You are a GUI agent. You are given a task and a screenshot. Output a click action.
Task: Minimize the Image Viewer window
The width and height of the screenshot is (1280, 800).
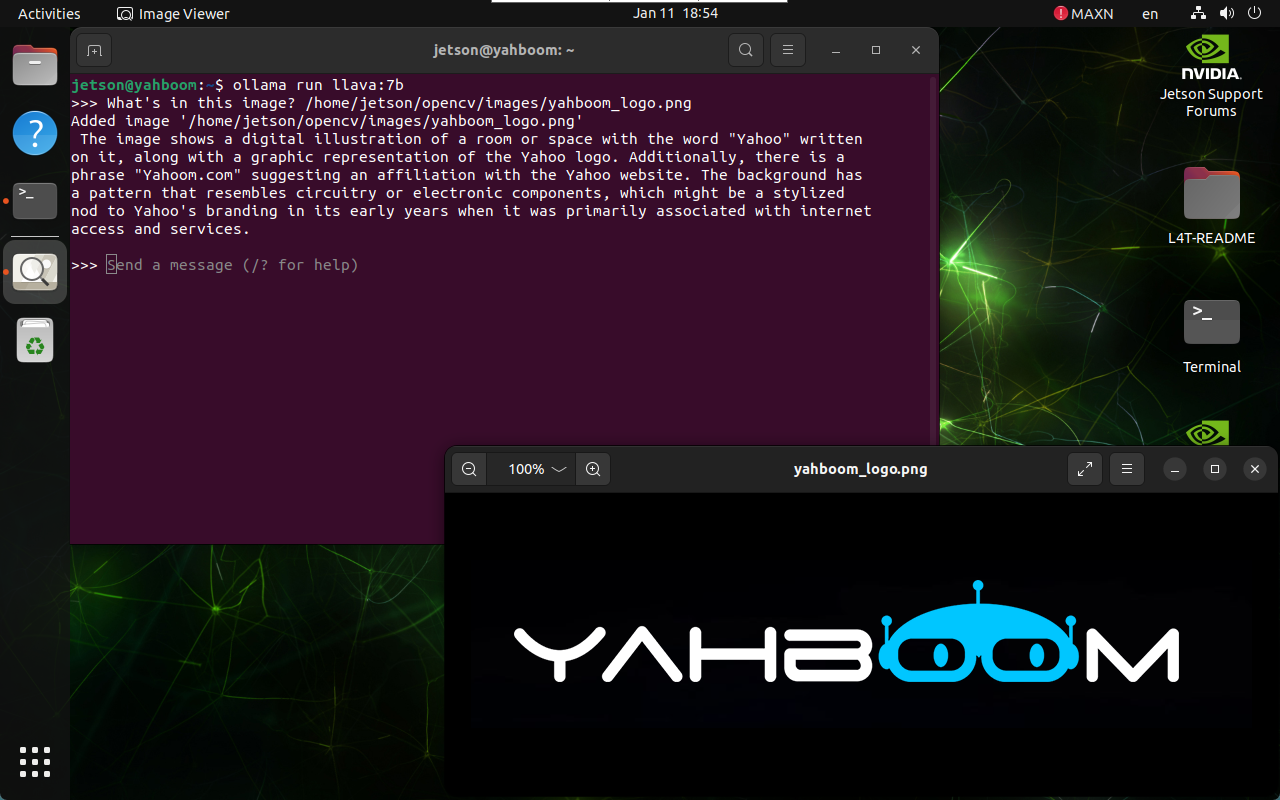pos(1175,469)
